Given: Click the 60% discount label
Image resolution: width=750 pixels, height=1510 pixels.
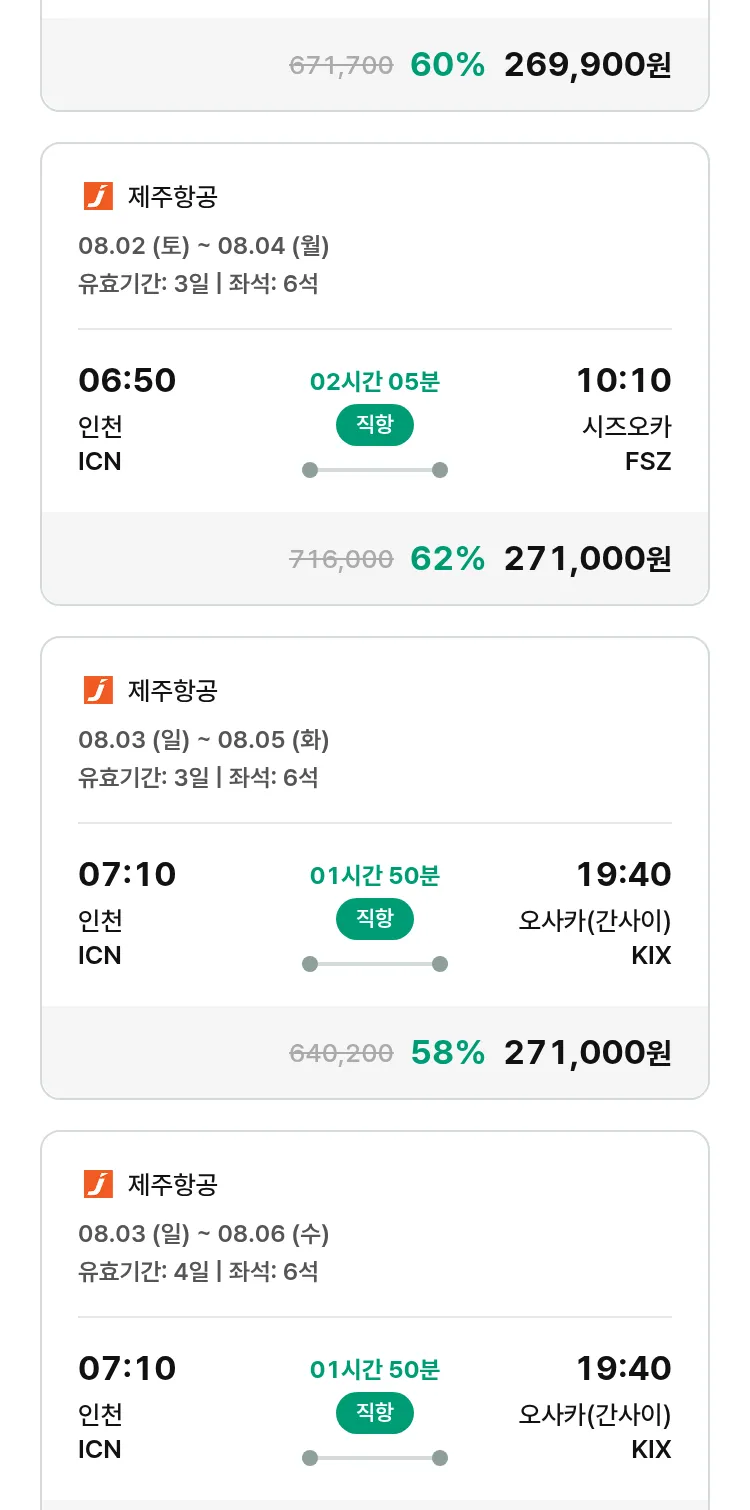Looking at the screenshot, I should [447, 65].
